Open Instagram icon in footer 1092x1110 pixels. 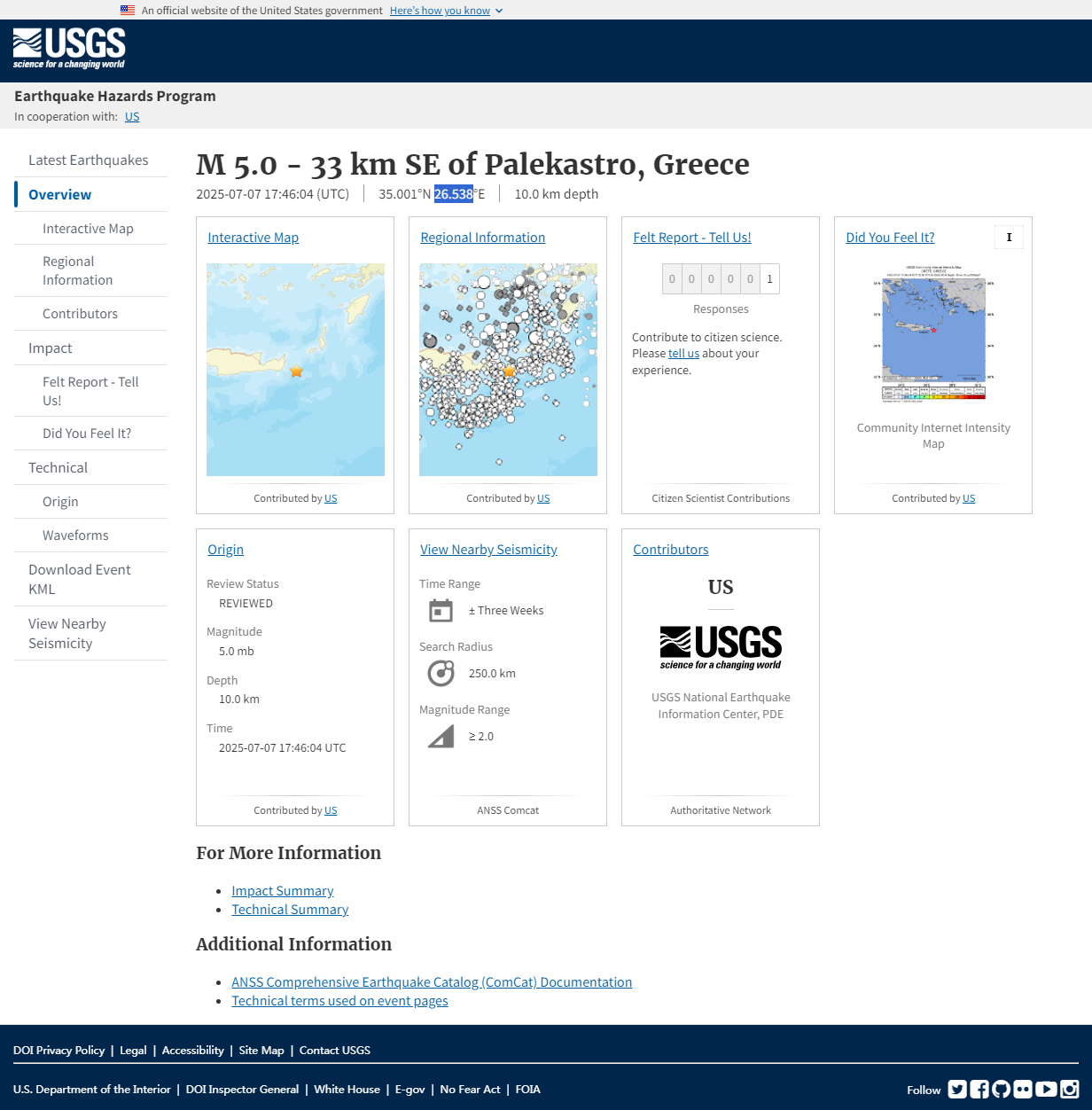click(1070, 1090)
